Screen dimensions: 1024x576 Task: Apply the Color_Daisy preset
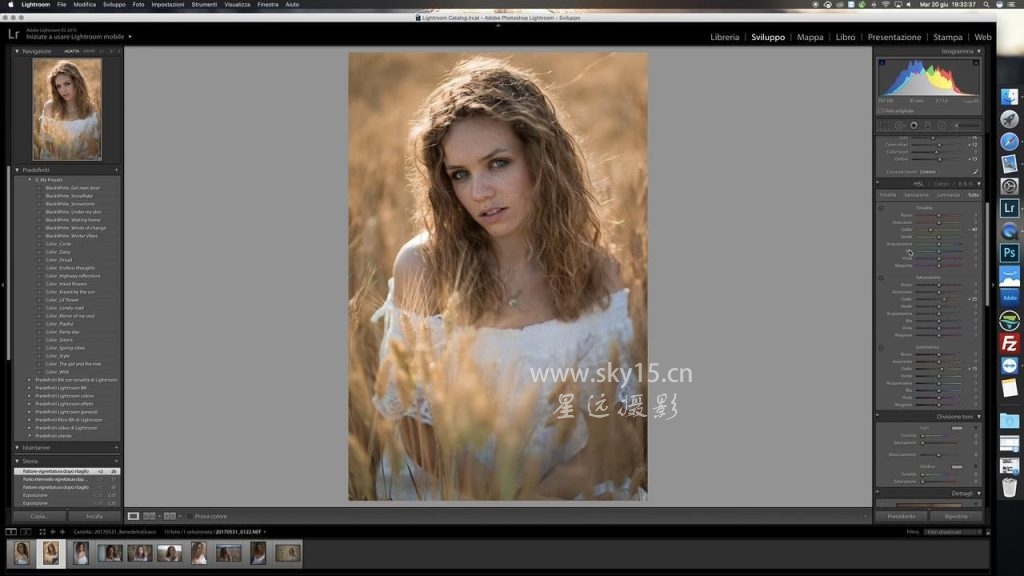pos(58,252)
